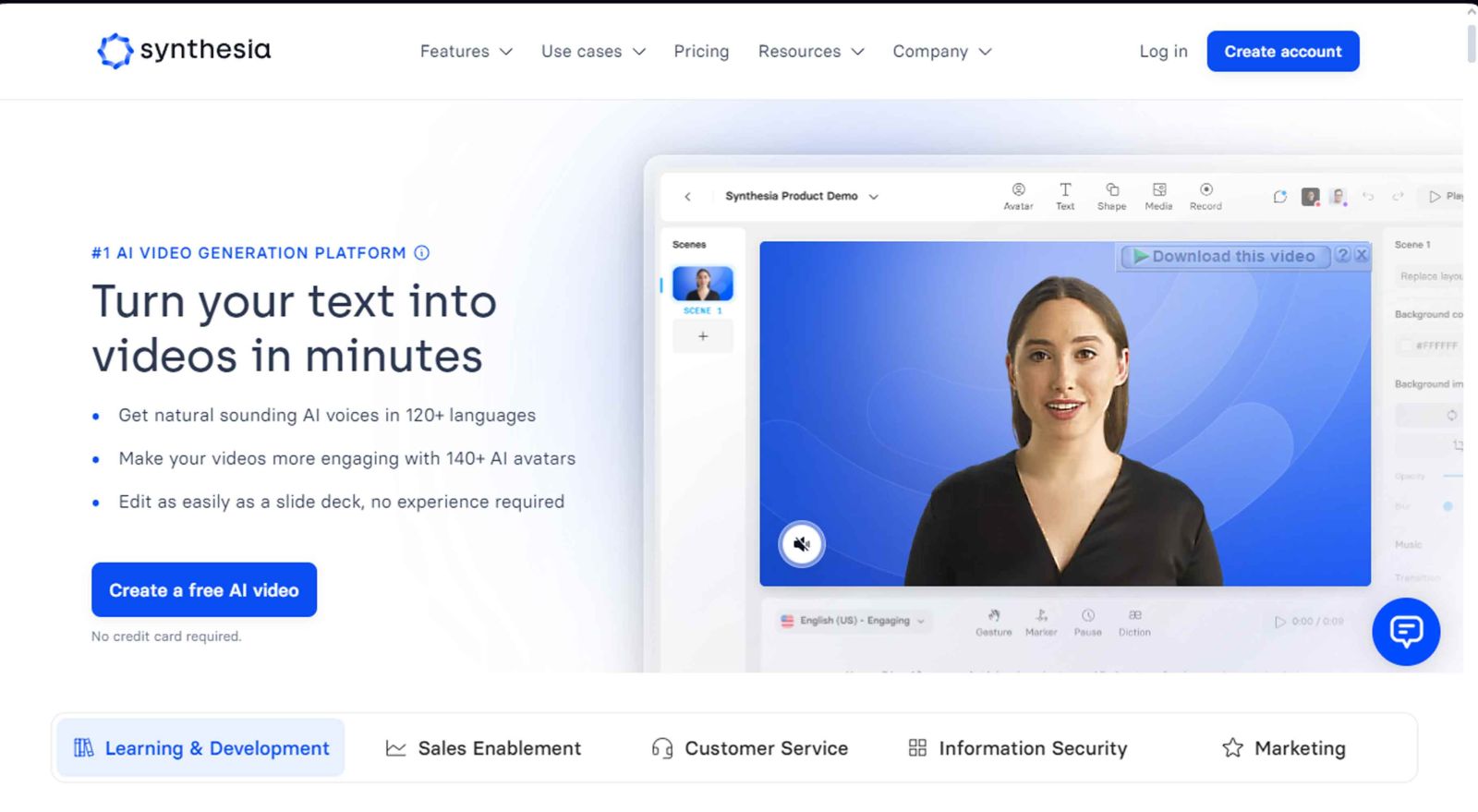Close the Download this video overlay

[x=1362, y=255]
